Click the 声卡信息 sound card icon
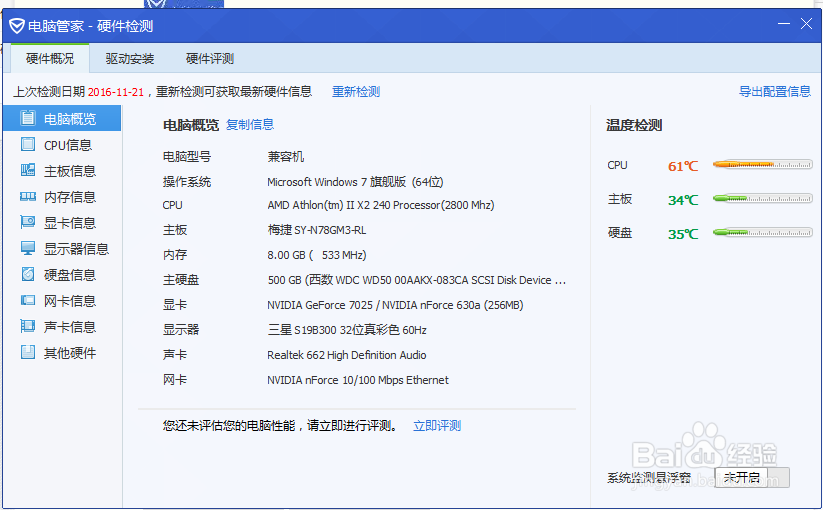The image size is (823, 510). (x=28, y=326)
